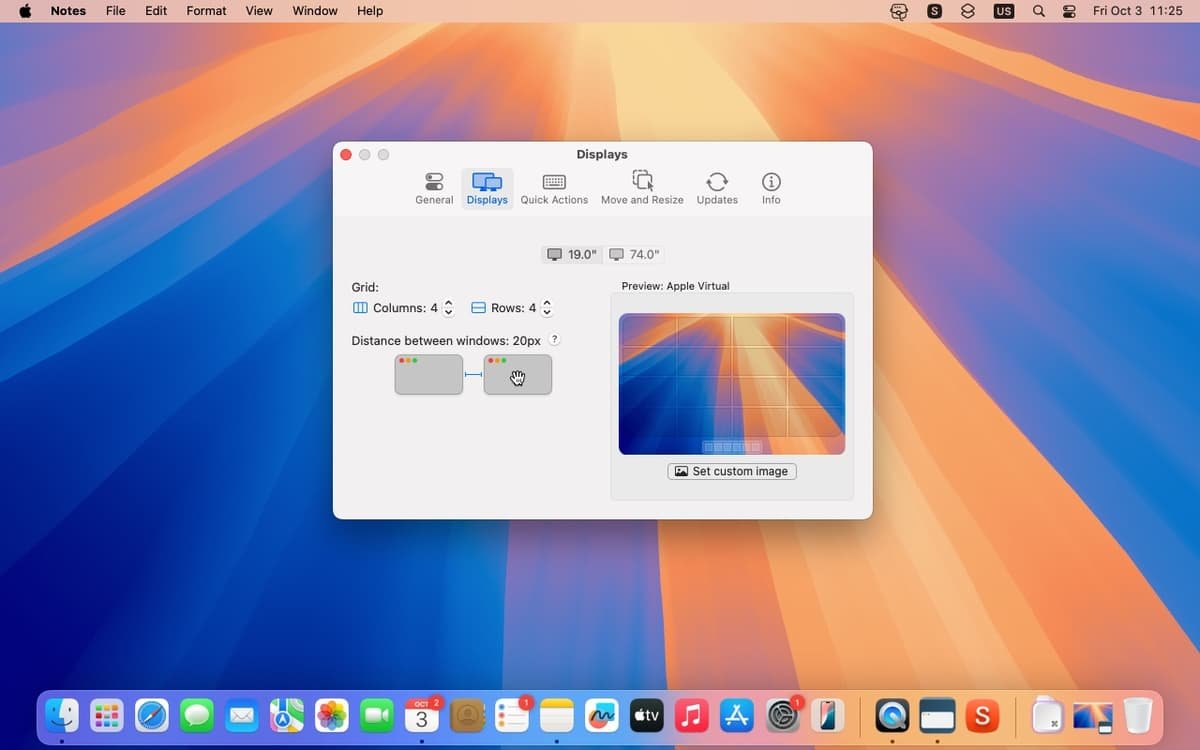Viewport: 1200px width, 750px height.
Task: Open the General preferences tab
Action: (434, 187)
